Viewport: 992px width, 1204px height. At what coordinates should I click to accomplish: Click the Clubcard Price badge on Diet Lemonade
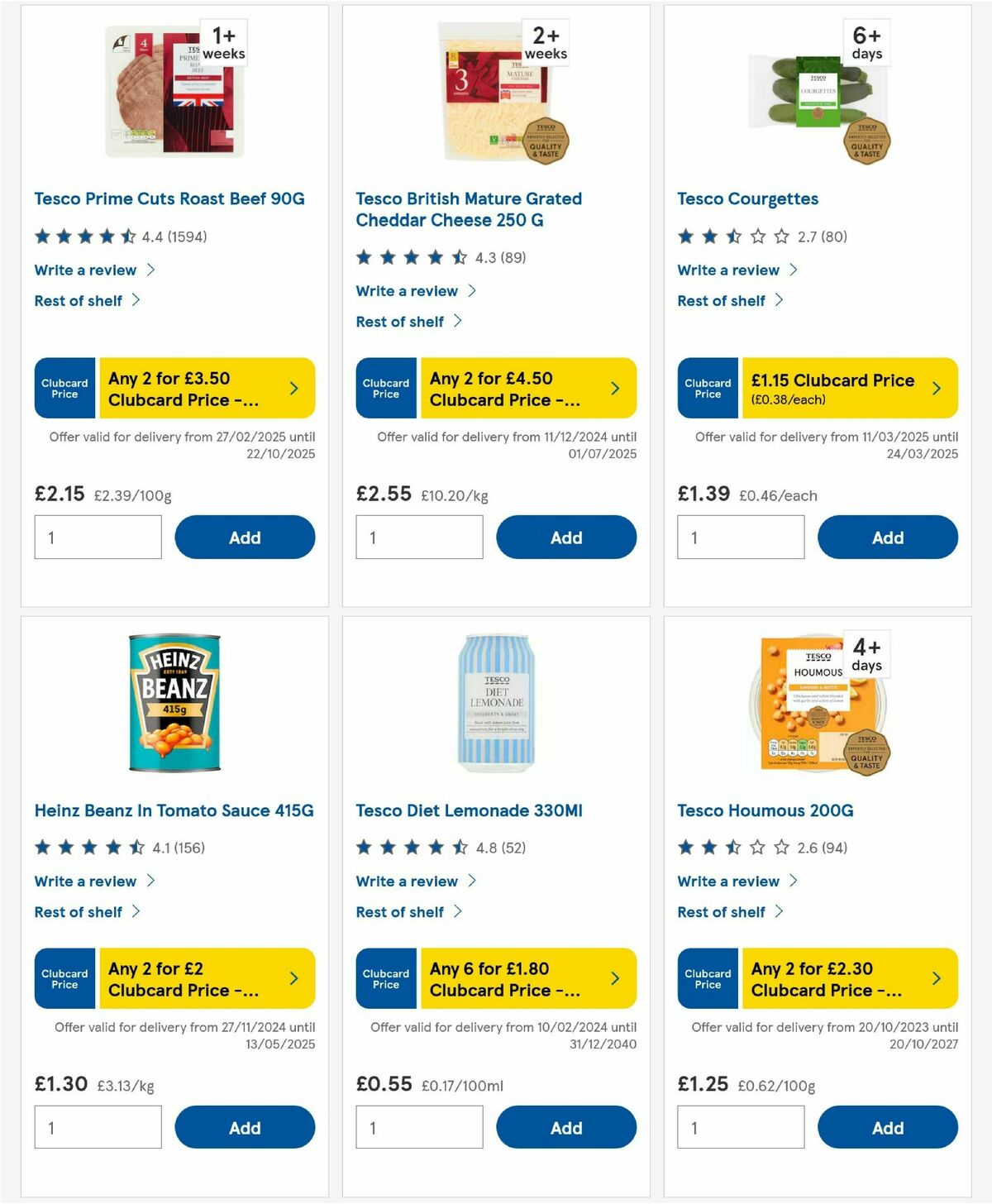(x=384, y=978)
